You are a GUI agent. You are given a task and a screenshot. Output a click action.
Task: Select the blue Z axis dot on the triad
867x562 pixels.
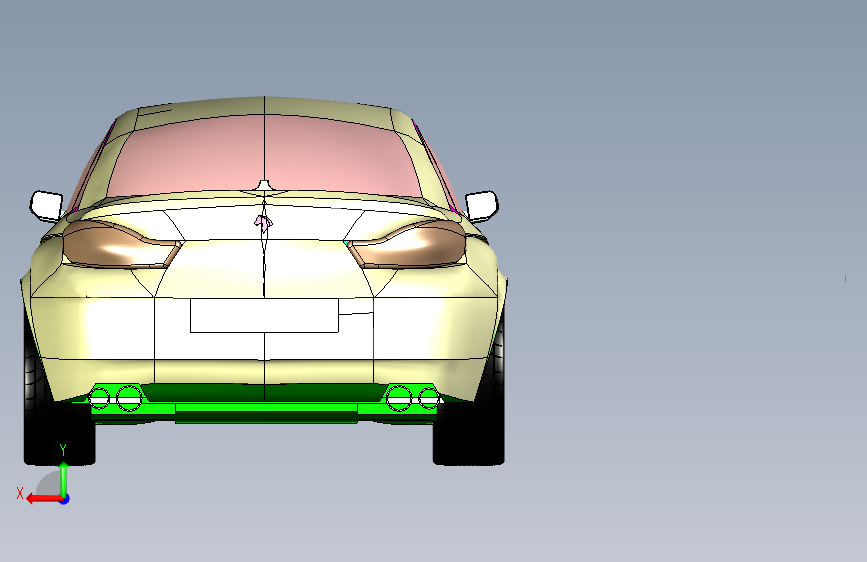[65, 499]
